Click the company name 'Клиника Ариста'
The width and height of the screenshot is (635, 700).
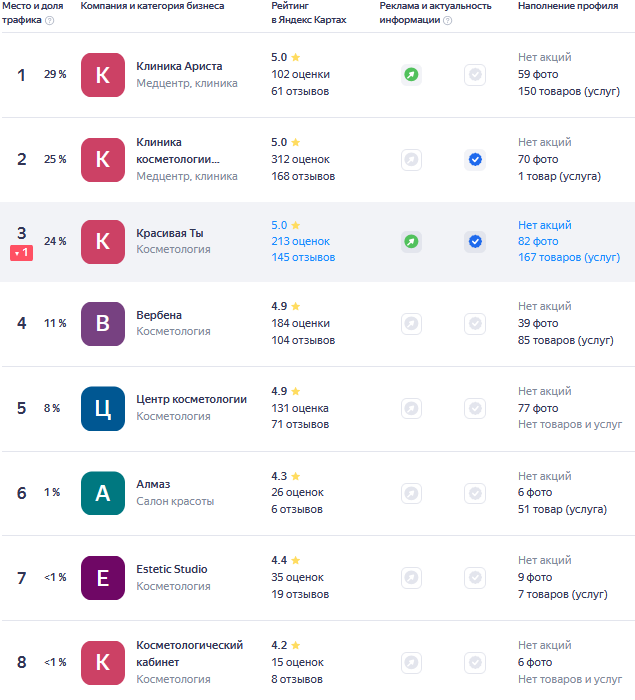(179, 66)
